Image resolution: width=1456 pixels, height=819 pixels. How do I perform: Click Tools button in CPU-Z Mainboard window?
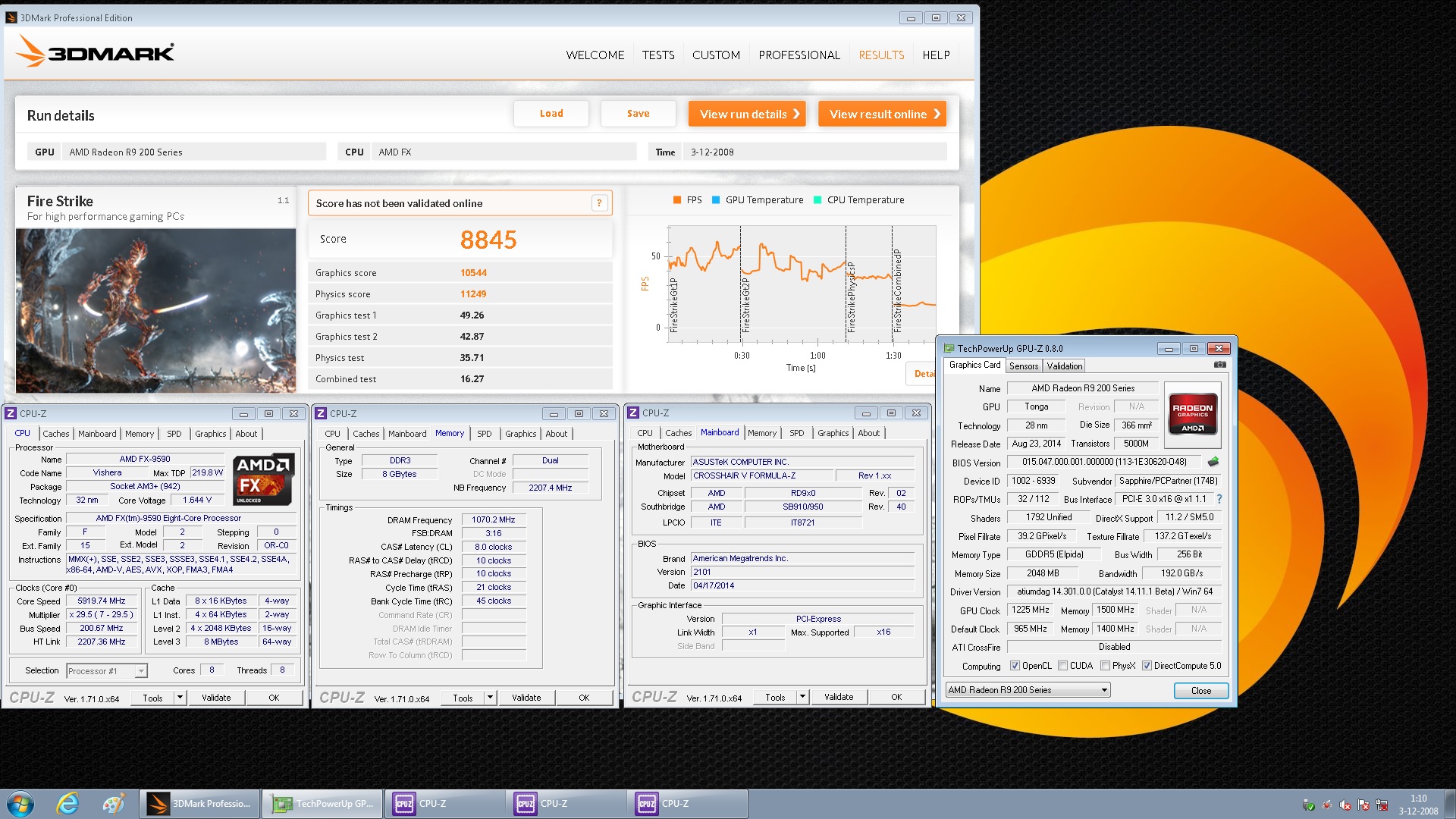pyautogui.click(x=775, y=697)
